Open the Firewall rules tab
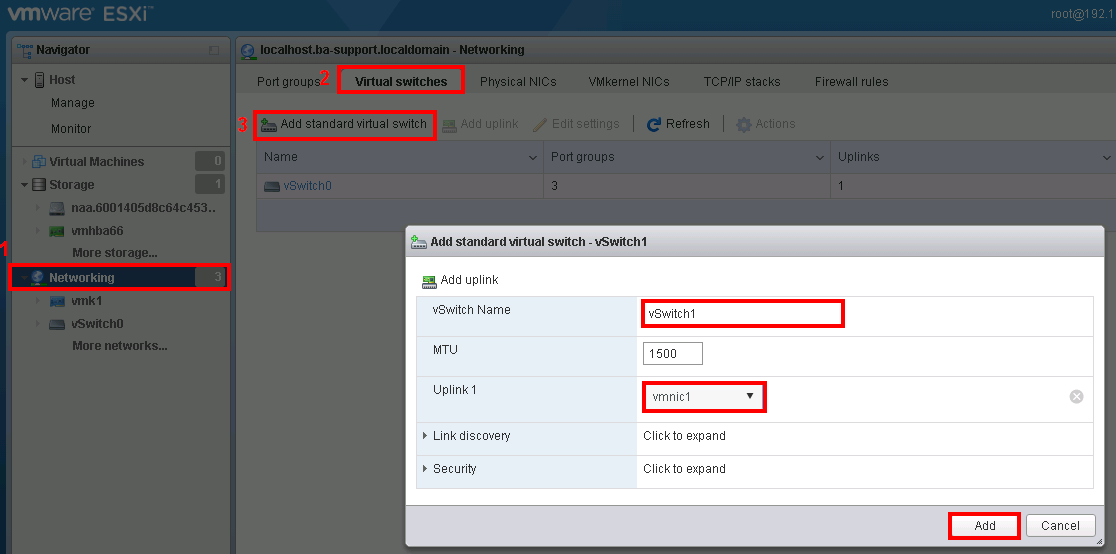 (x=851, y=82)
